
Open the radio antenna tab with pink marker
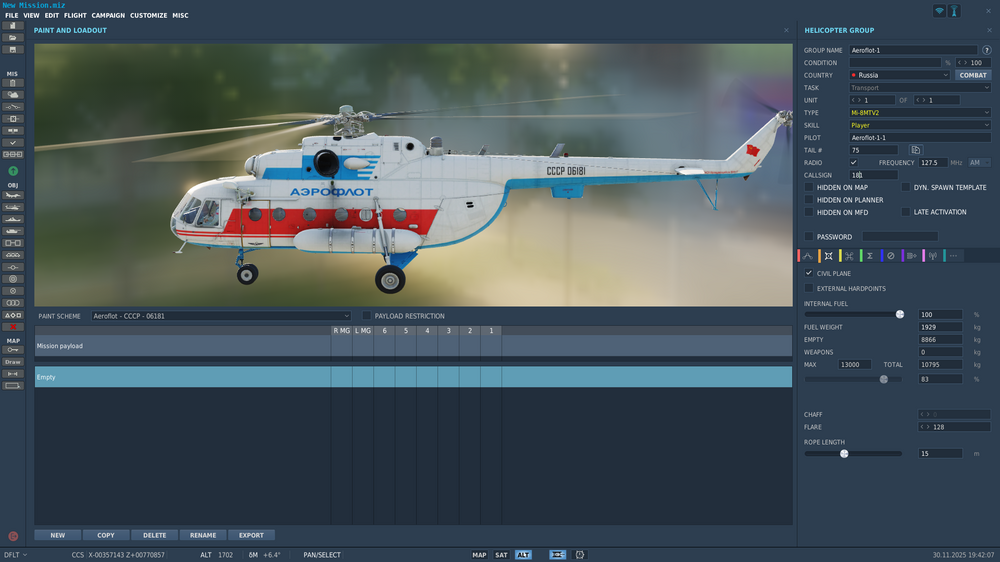[x=932, y=256]
